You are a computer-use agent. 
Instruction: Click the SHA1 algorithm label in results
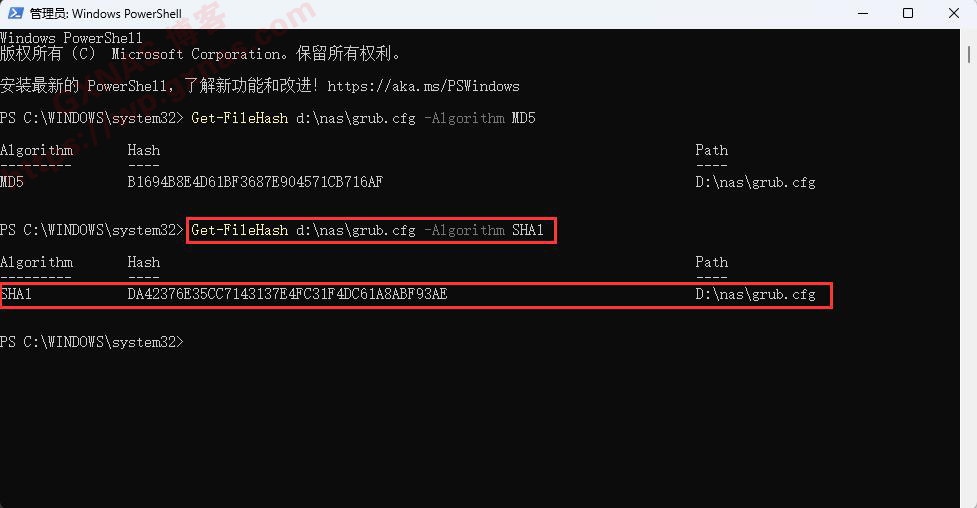pos(16,294)
